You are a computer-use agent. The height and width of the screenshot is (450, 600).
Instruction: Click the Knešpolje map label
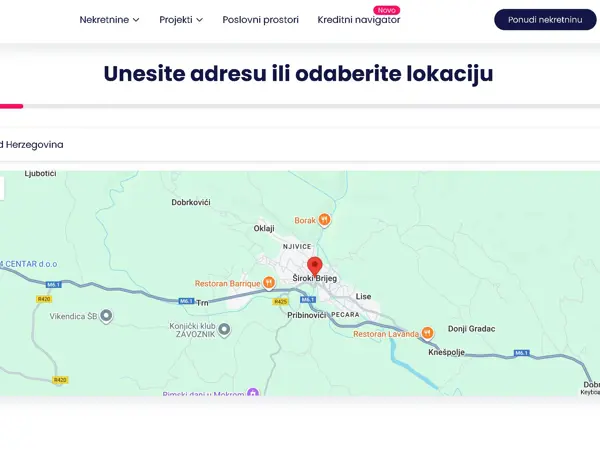(x=446, y=352)
